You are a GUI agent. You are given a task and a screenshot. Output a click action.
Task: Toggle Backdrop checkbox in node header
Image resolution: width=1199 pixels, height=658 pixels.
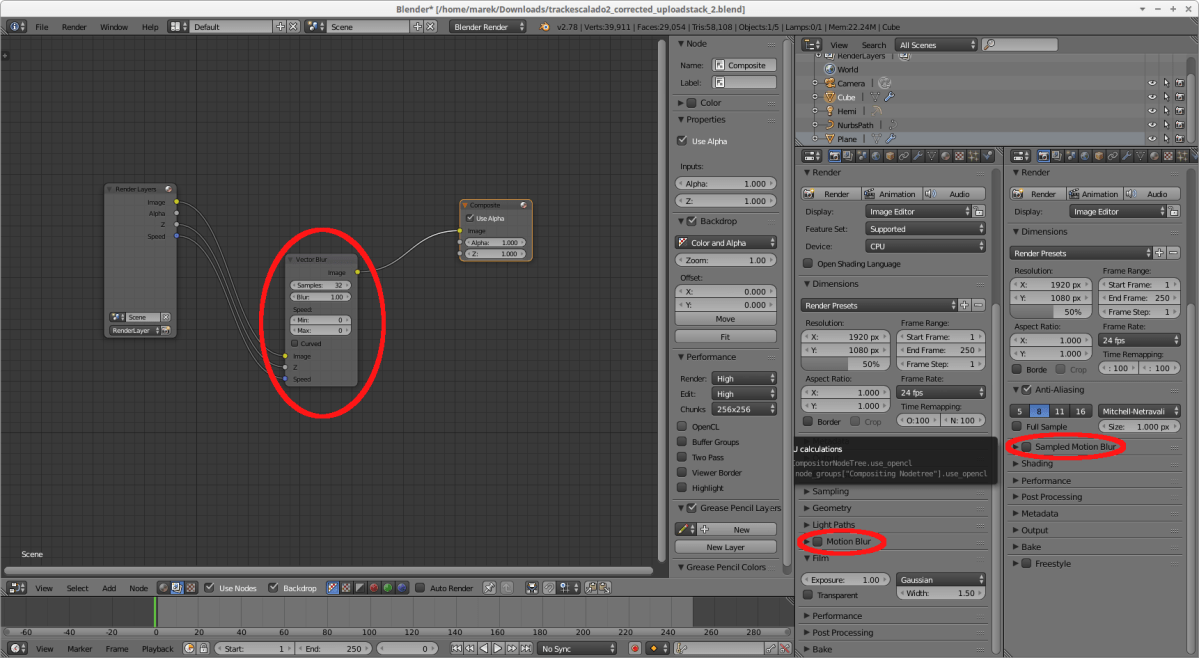point(273,588)
